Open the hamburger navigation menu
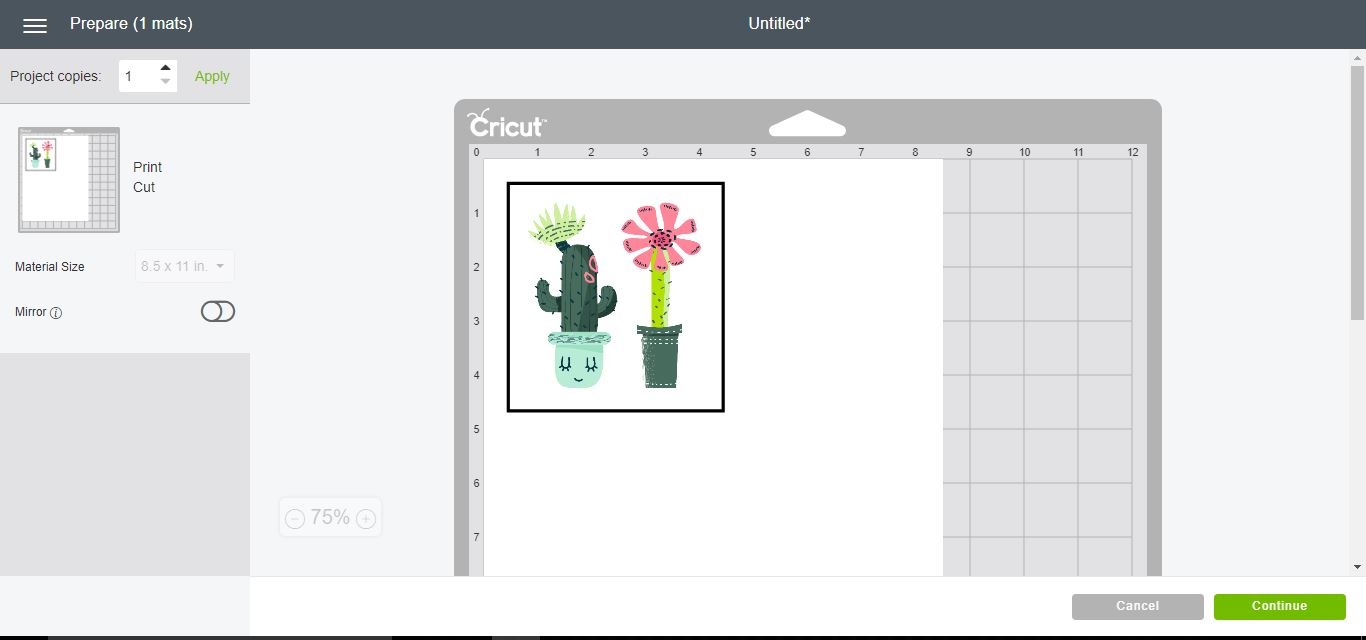Image resolution: width=1366 pixels, height=640 pixels. coord(35,25)
